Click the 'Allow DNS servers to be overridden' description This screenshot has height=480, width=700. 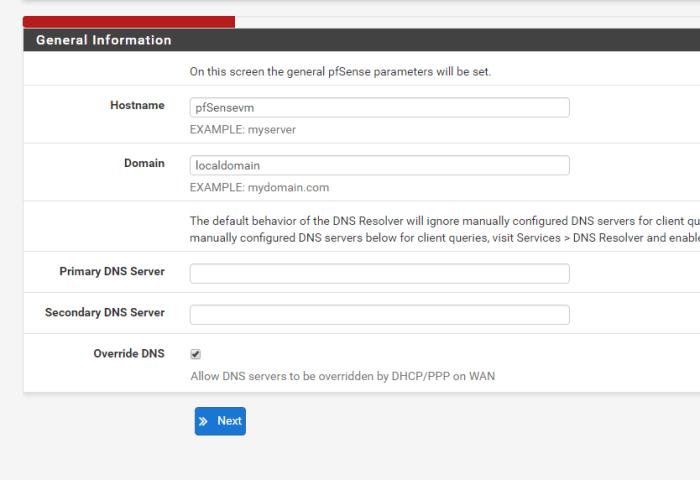342,376
